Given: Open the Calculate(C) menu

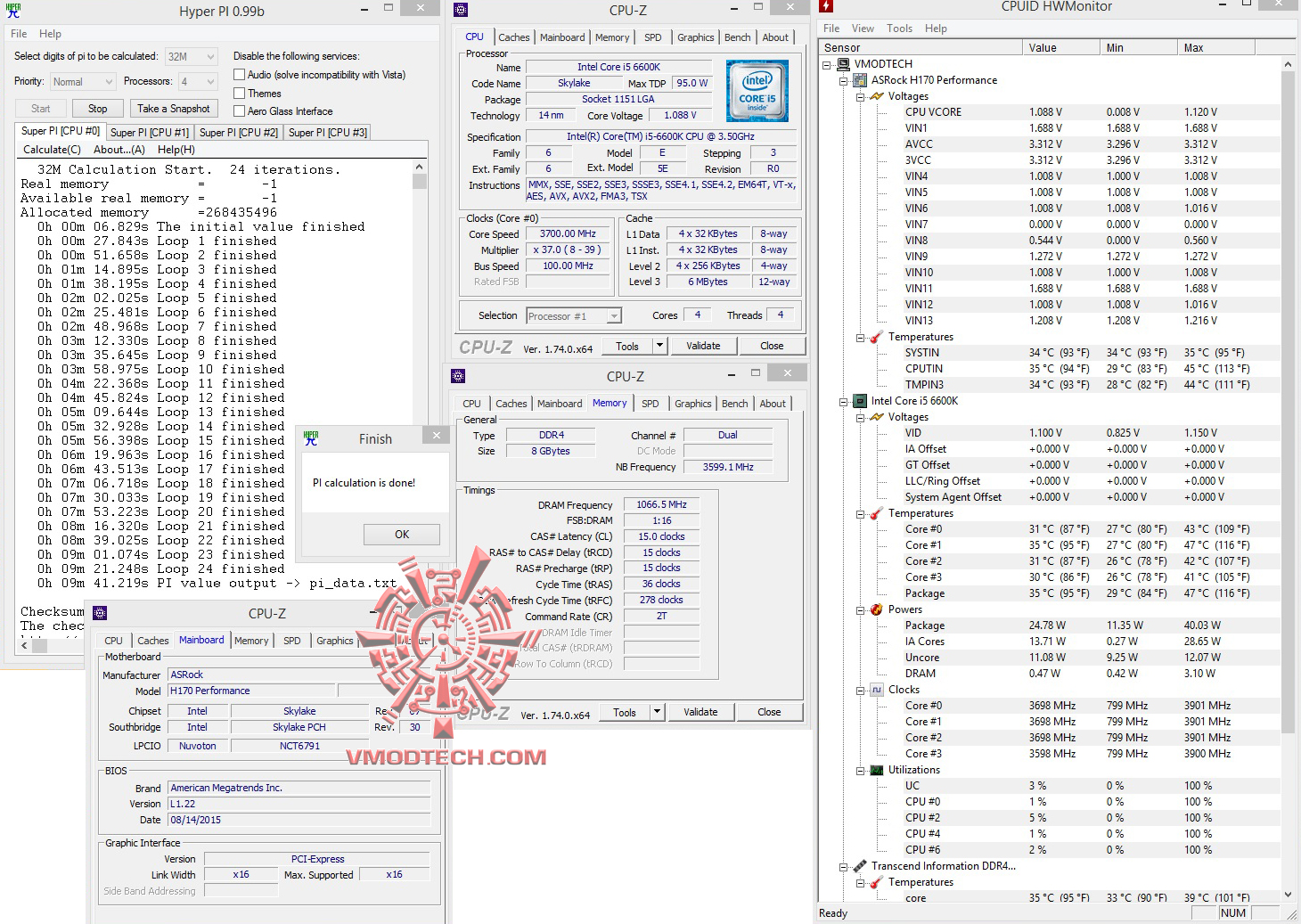Looking at the screenshot, I should tap(52, 150).
